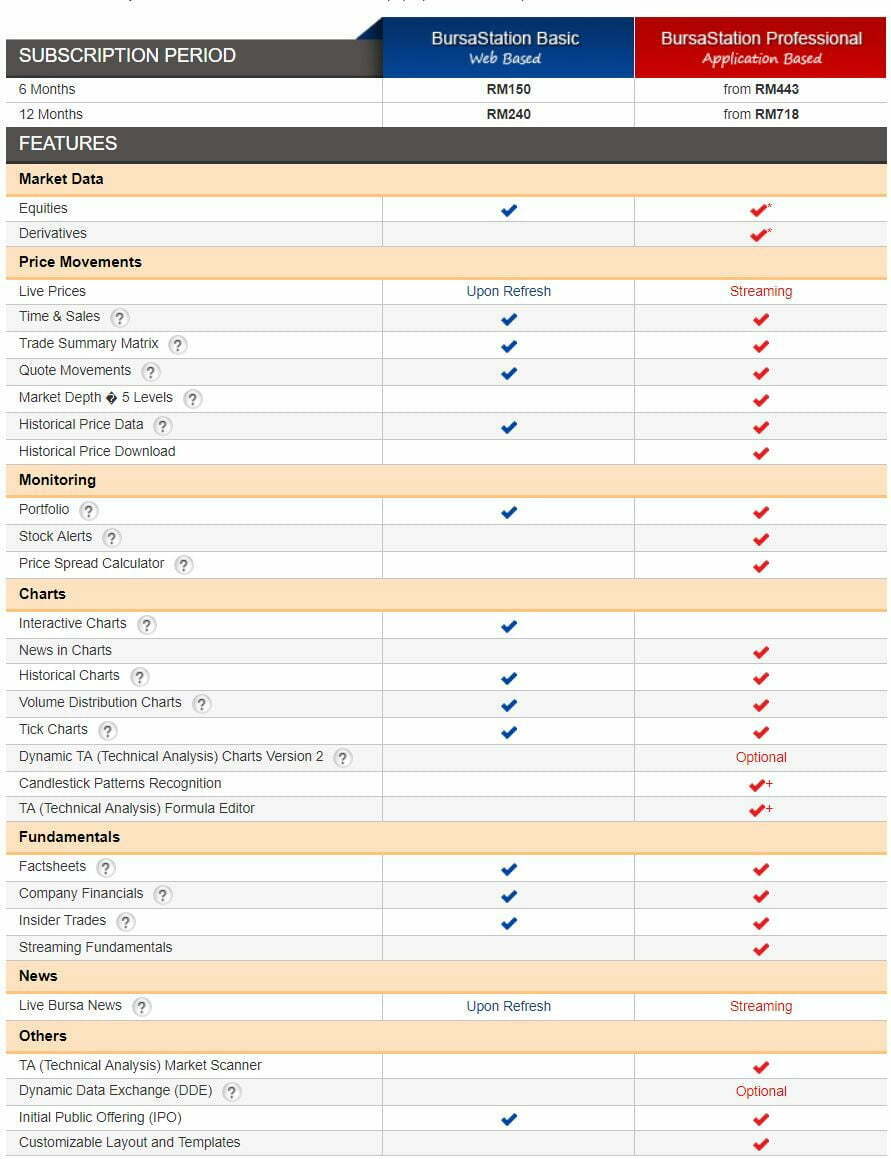
Task: Click Streaming text in the Live Prices row
Action: pos(761,291)
